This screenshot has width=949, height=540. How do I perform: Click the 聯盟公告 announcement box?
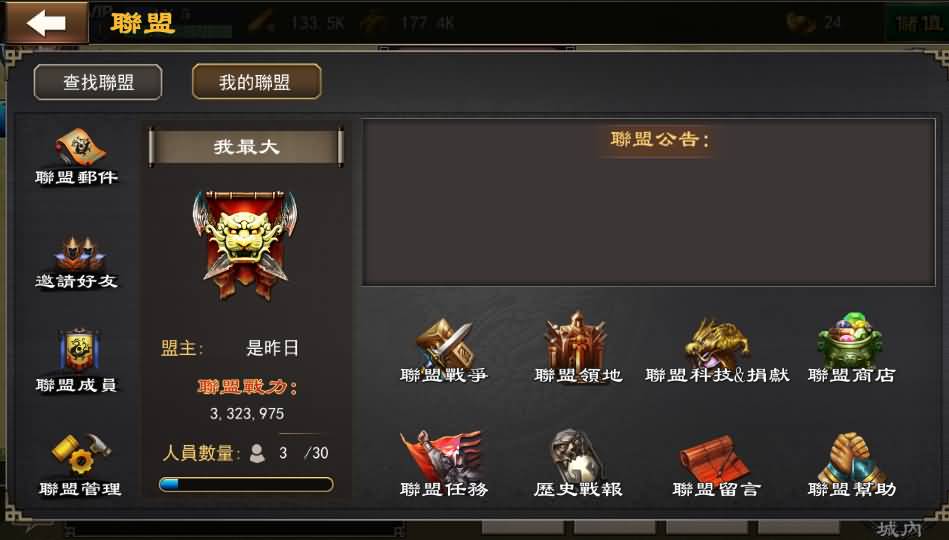pos(649,202)
